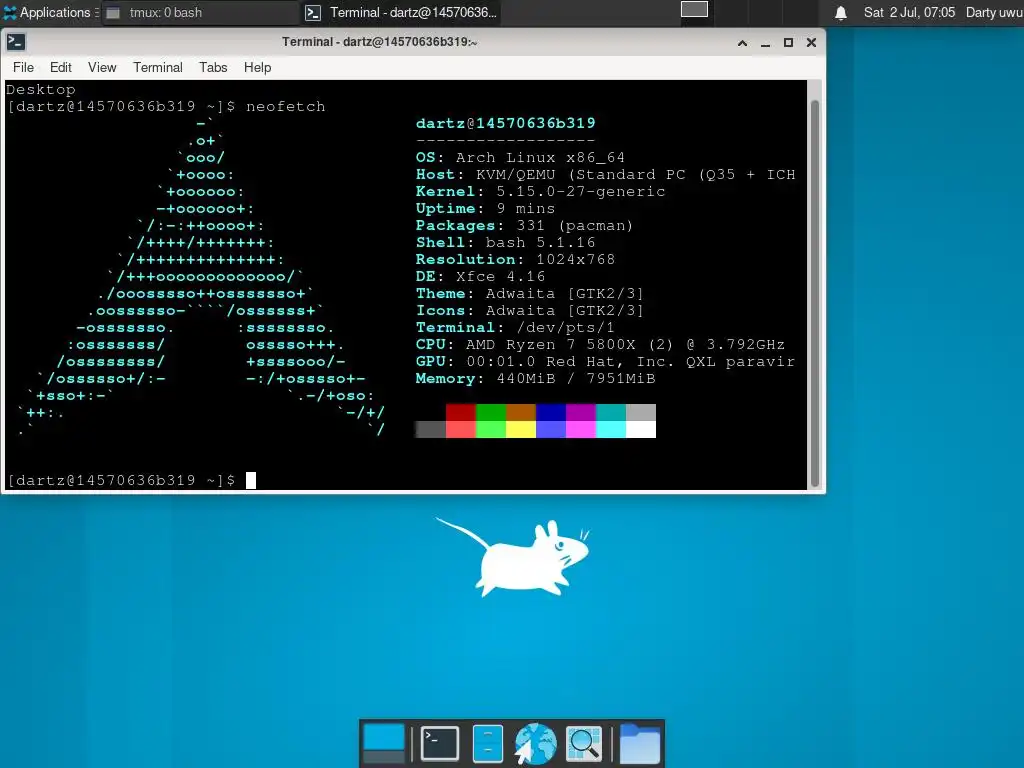
Task: Click the Kernel: 5.15.0-27-generic line
Action: point(540,191)
